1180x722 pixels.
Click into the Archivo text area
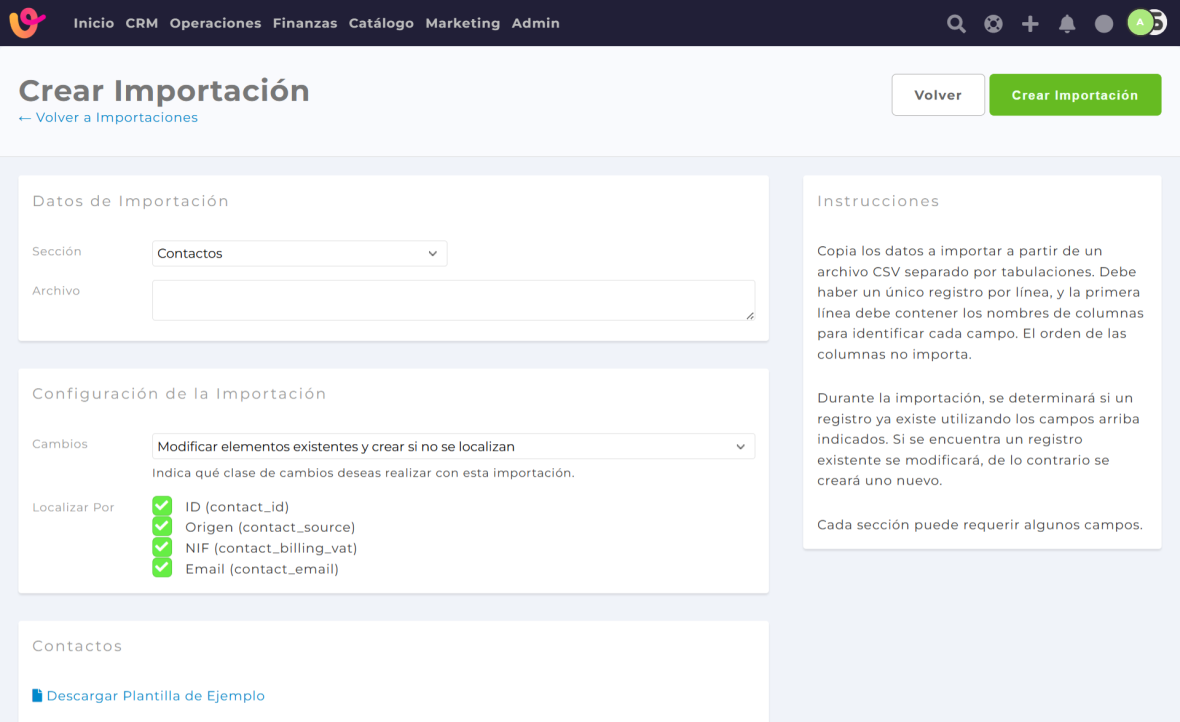453,300
